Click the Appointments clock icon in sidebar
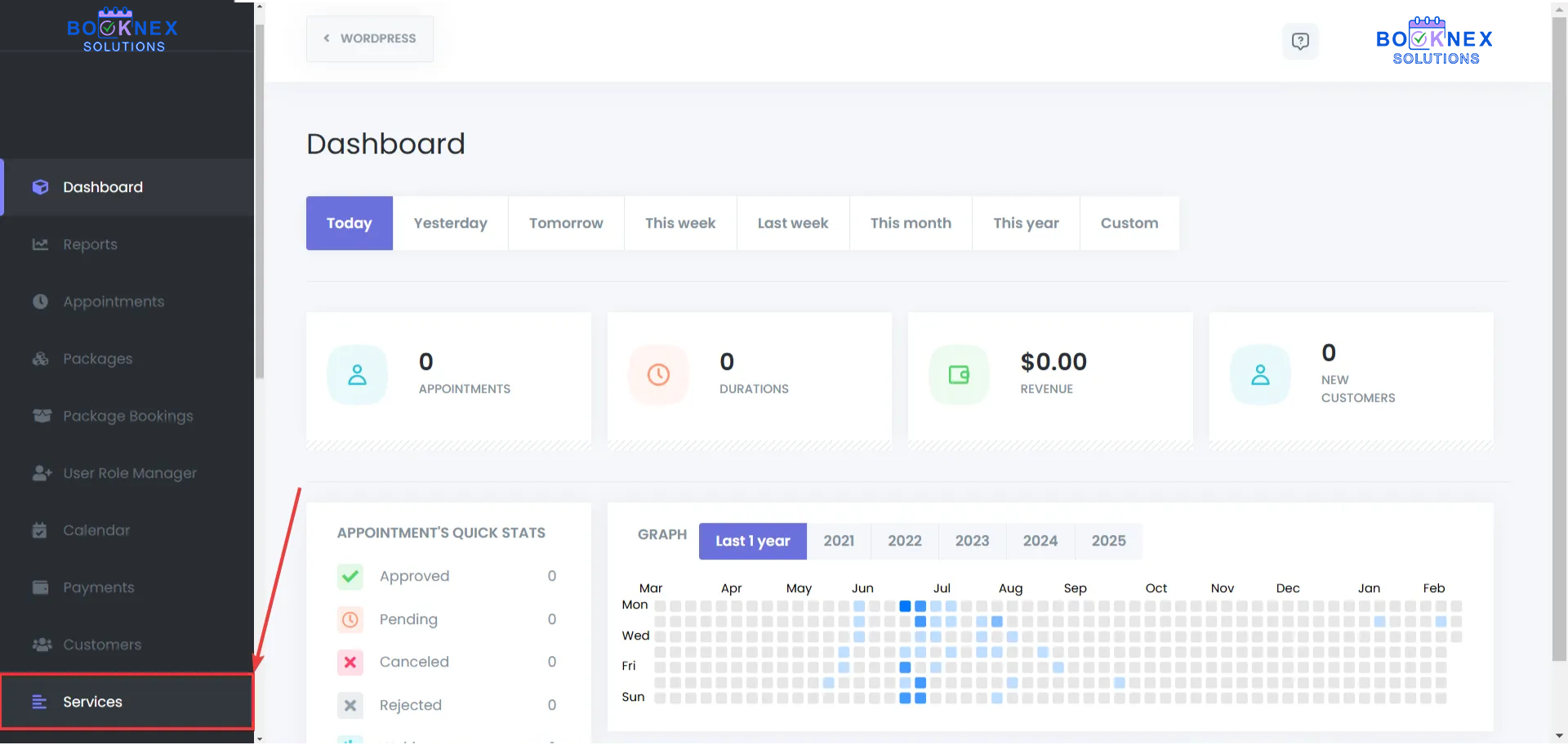This screenshot has width=1568, height=745. pos(40,301)
